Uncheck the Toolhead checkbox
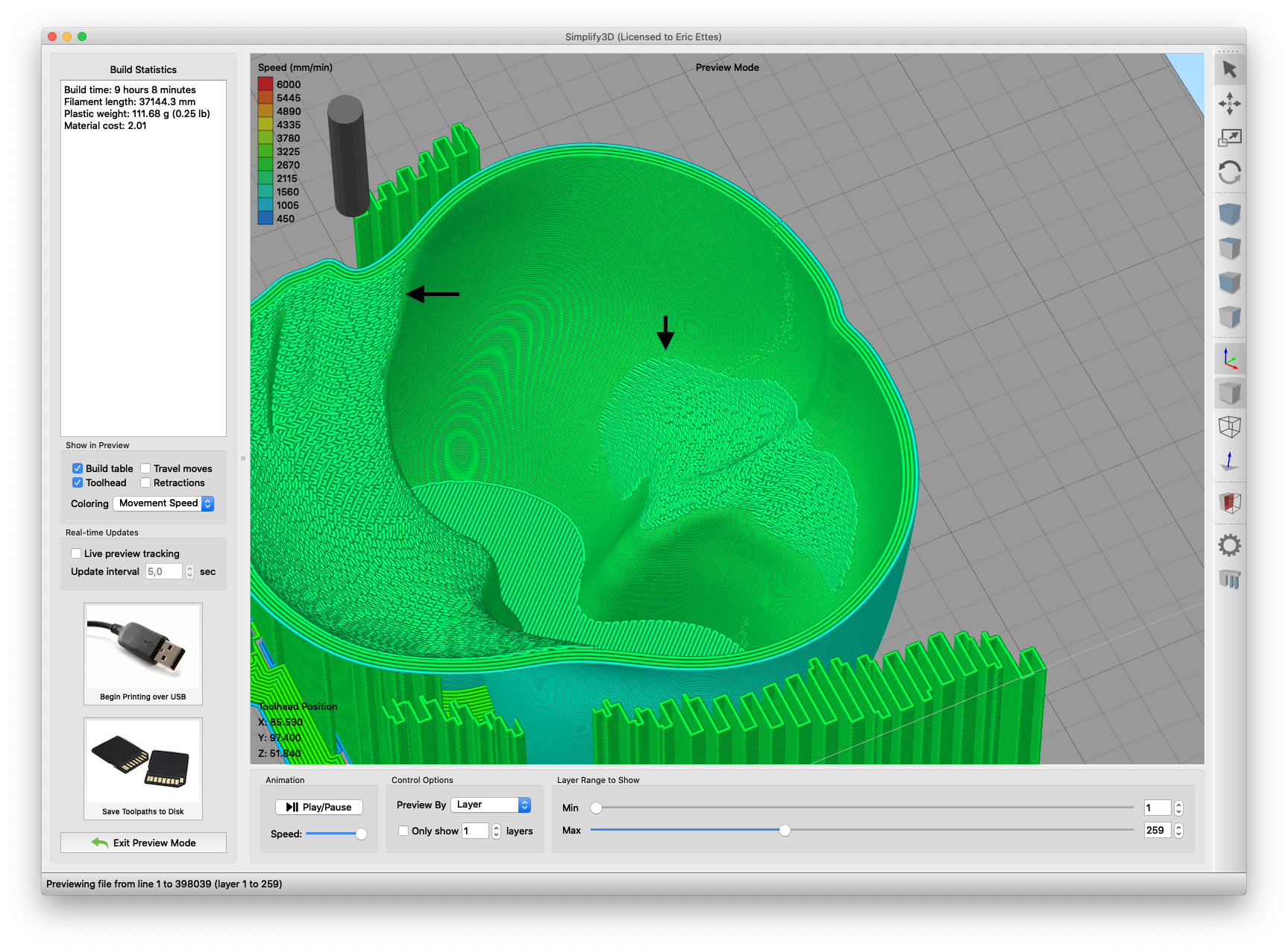 (78, 482)
